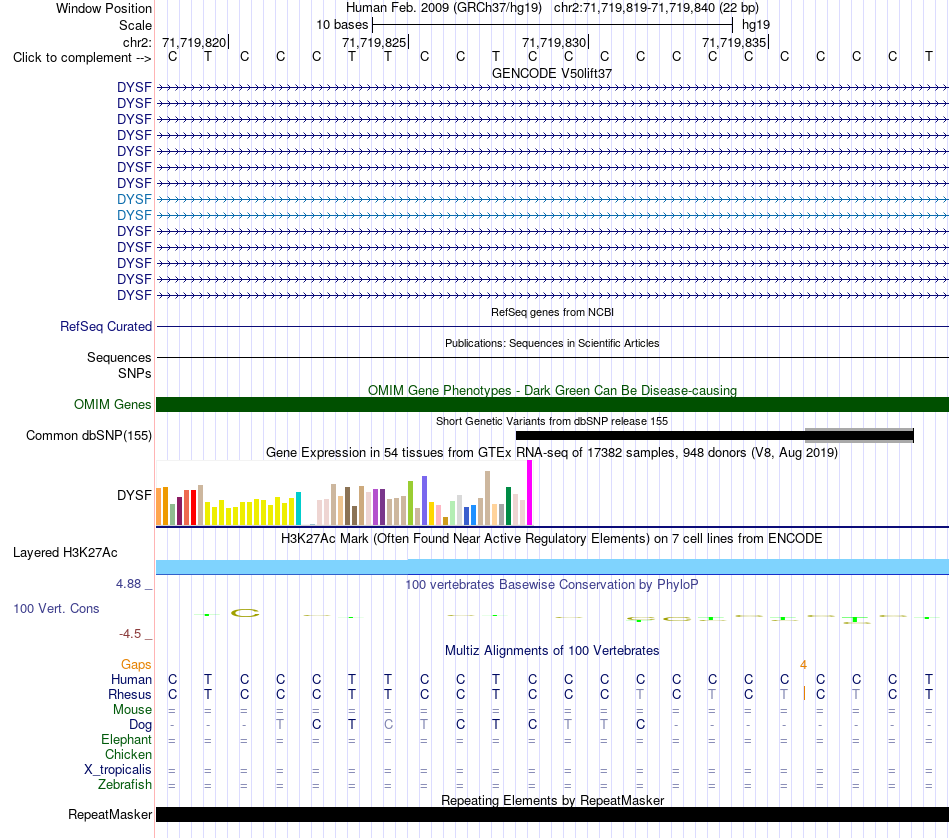Click the RepeatMasker black bar
950x838 pixels.
click(552, 814)
